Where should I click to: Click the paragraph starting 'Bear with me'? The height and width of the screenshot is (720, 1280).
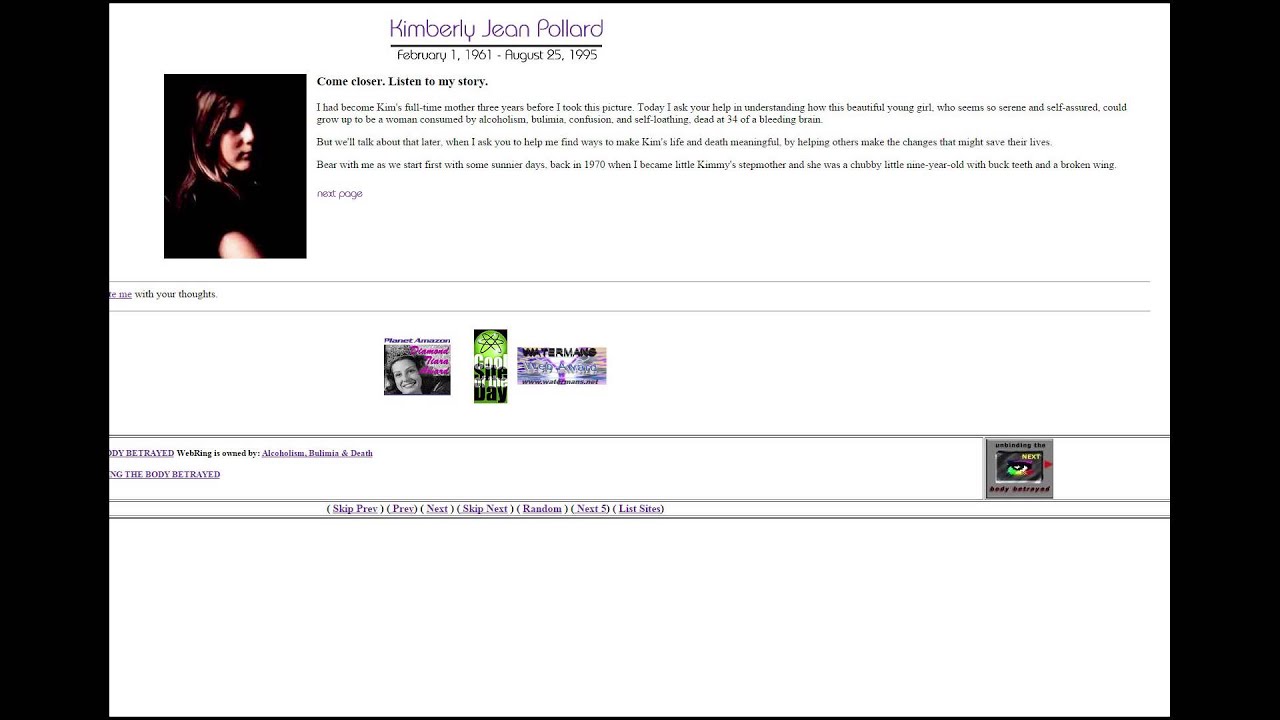pyautogui.click(x=716, y=165)
